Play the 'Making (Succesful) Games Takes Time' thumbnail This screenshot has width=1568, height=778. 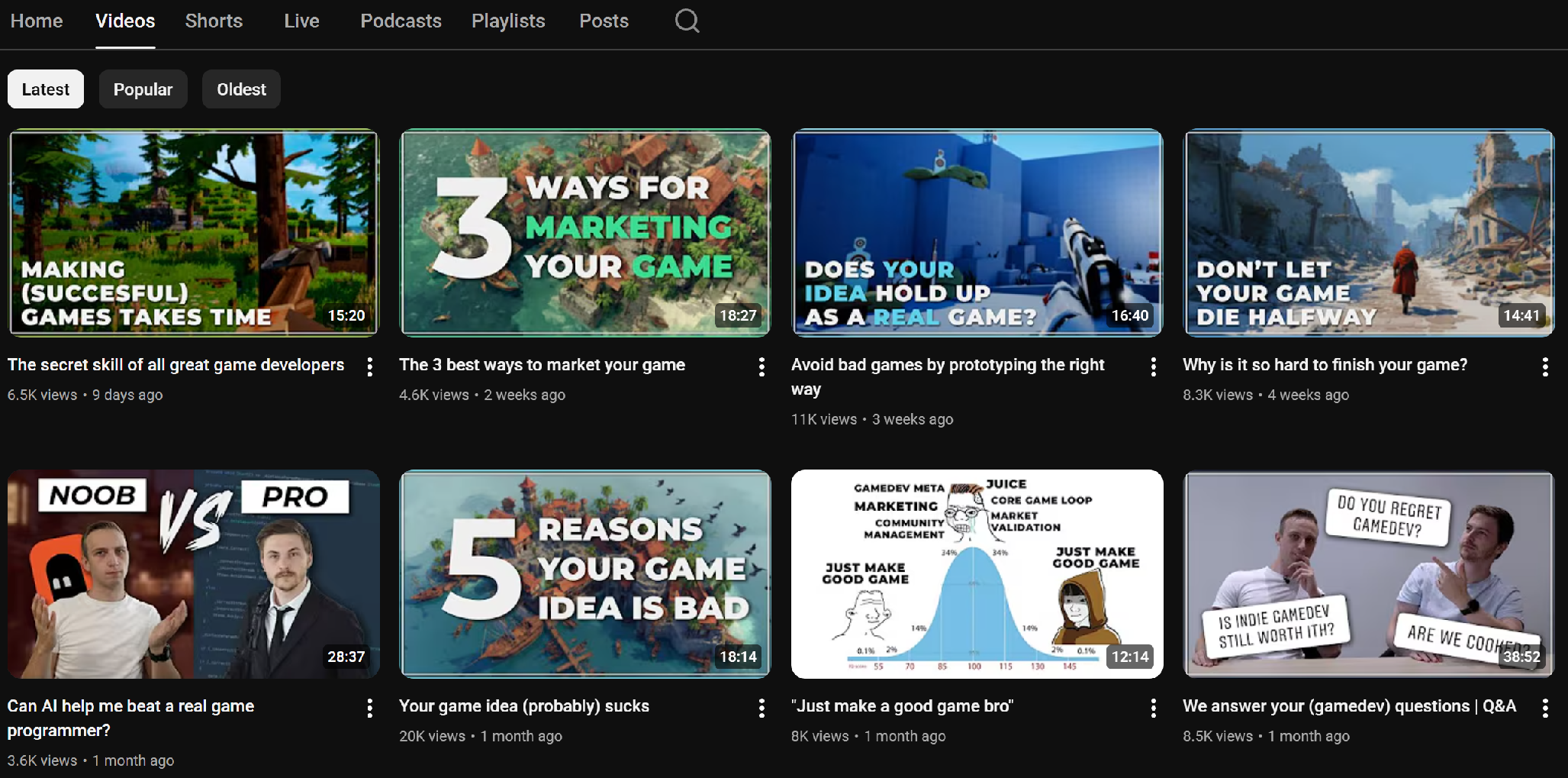pos(193,233)
